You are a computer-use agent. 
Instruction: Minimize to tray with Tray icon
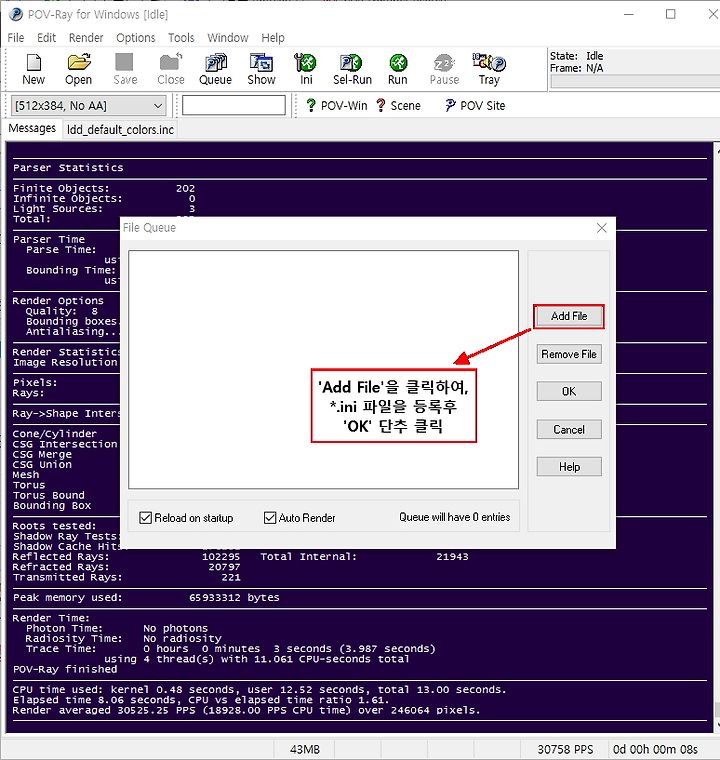coord(489,69)
